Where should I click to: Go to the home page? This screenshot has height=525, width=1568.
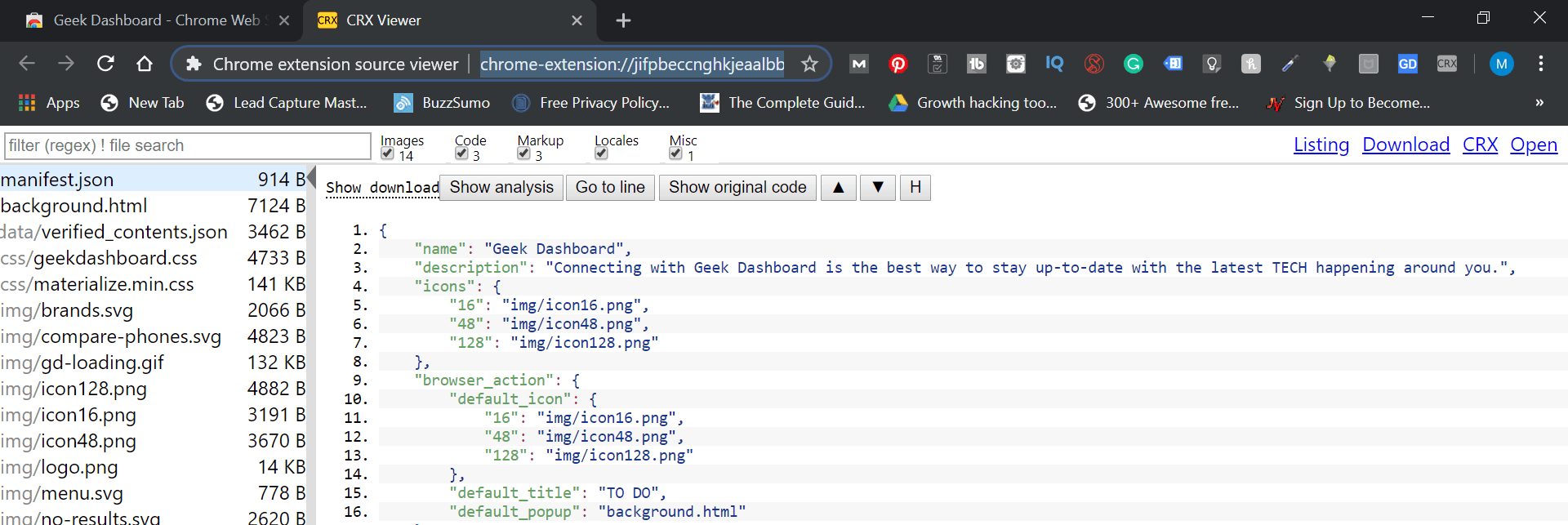coord(145,64)
